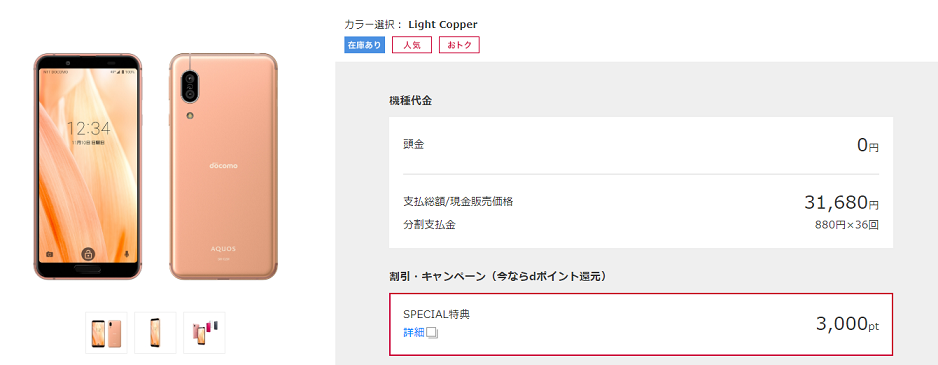The height and width of the screenshot is (365, 938).
Task: Click the 3,000pt points value
Action: 848,324
